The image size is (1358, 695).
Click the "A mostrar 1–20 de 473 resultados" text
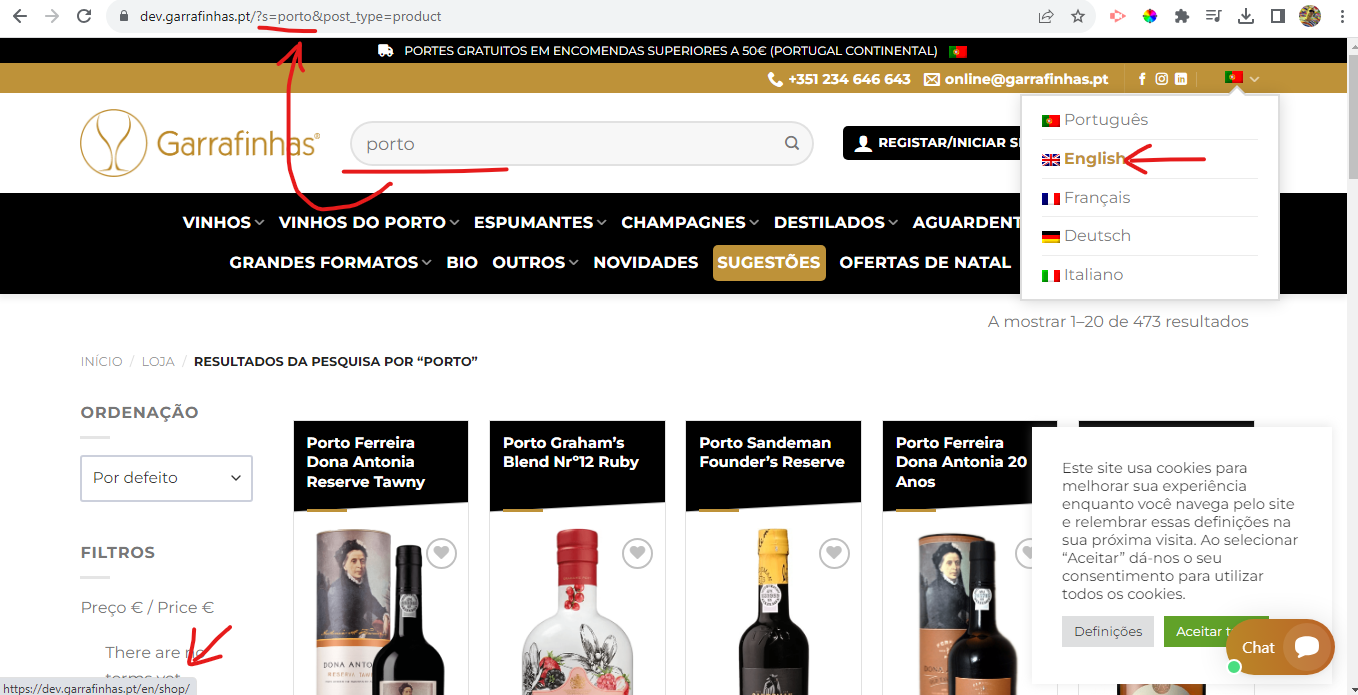[1118, 322]
